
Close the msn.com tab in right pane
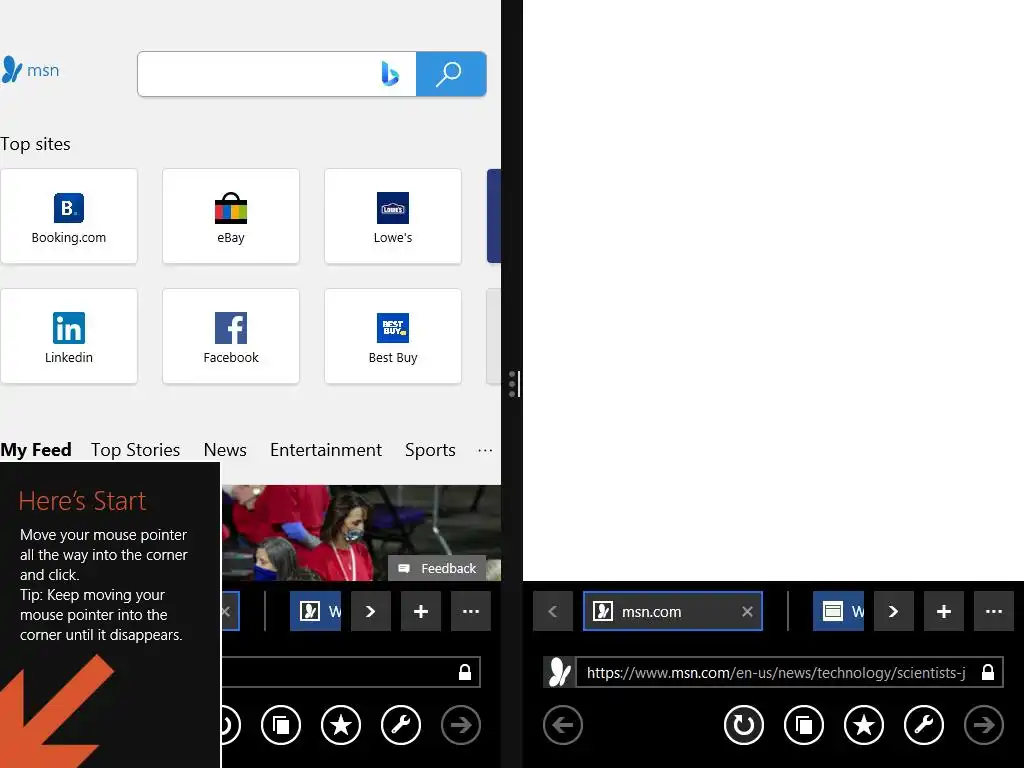(x=747, y=611)
